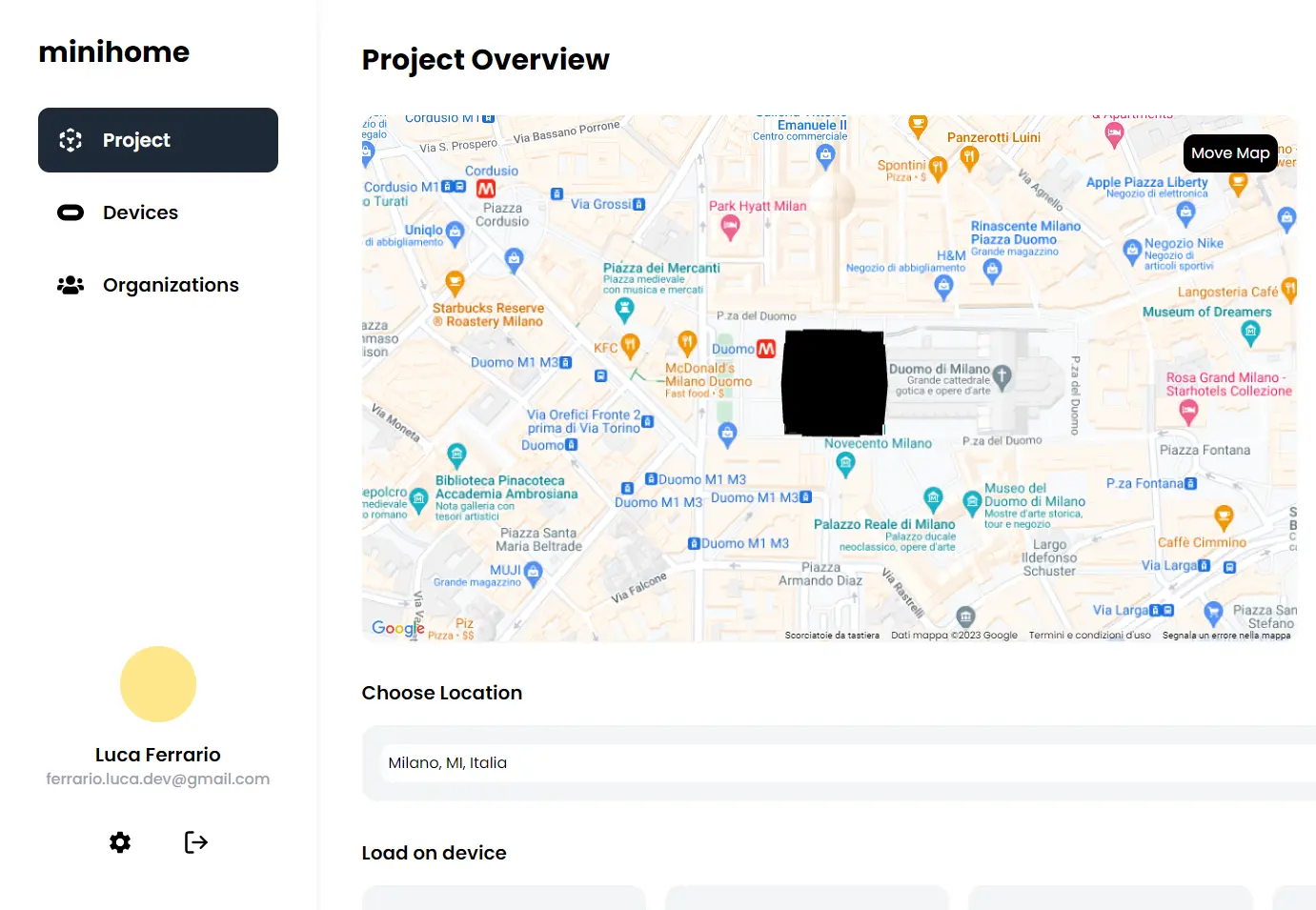Click the Project Overview heading
The width and height of the screenshot is (1316, 910).
tap(485, 59)
